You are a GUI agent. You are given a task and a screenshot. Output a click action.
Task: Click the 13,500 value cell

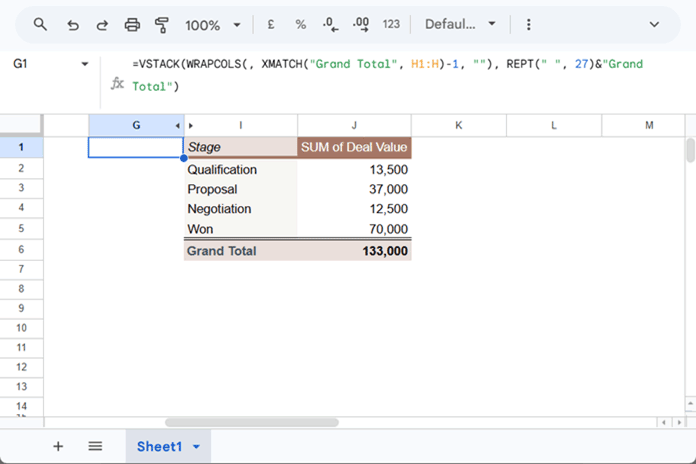coord(354,169)
